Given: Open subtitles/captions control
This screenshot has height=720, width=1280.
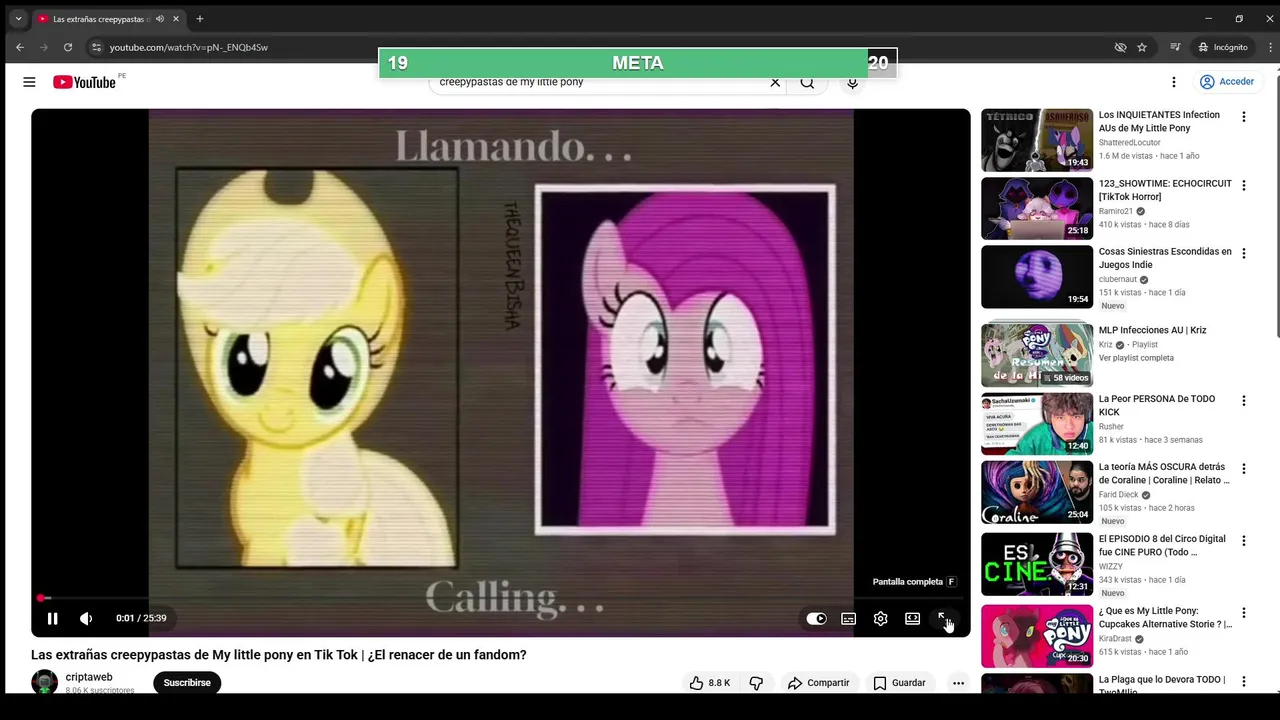Looking at the screenshot, I should coord(848,618).
